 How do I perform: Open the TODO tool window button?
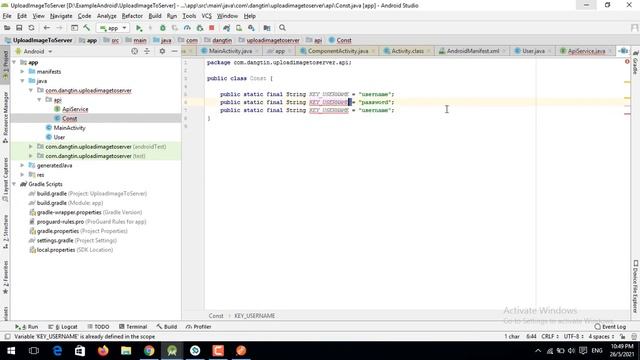(x=98, y=327)
